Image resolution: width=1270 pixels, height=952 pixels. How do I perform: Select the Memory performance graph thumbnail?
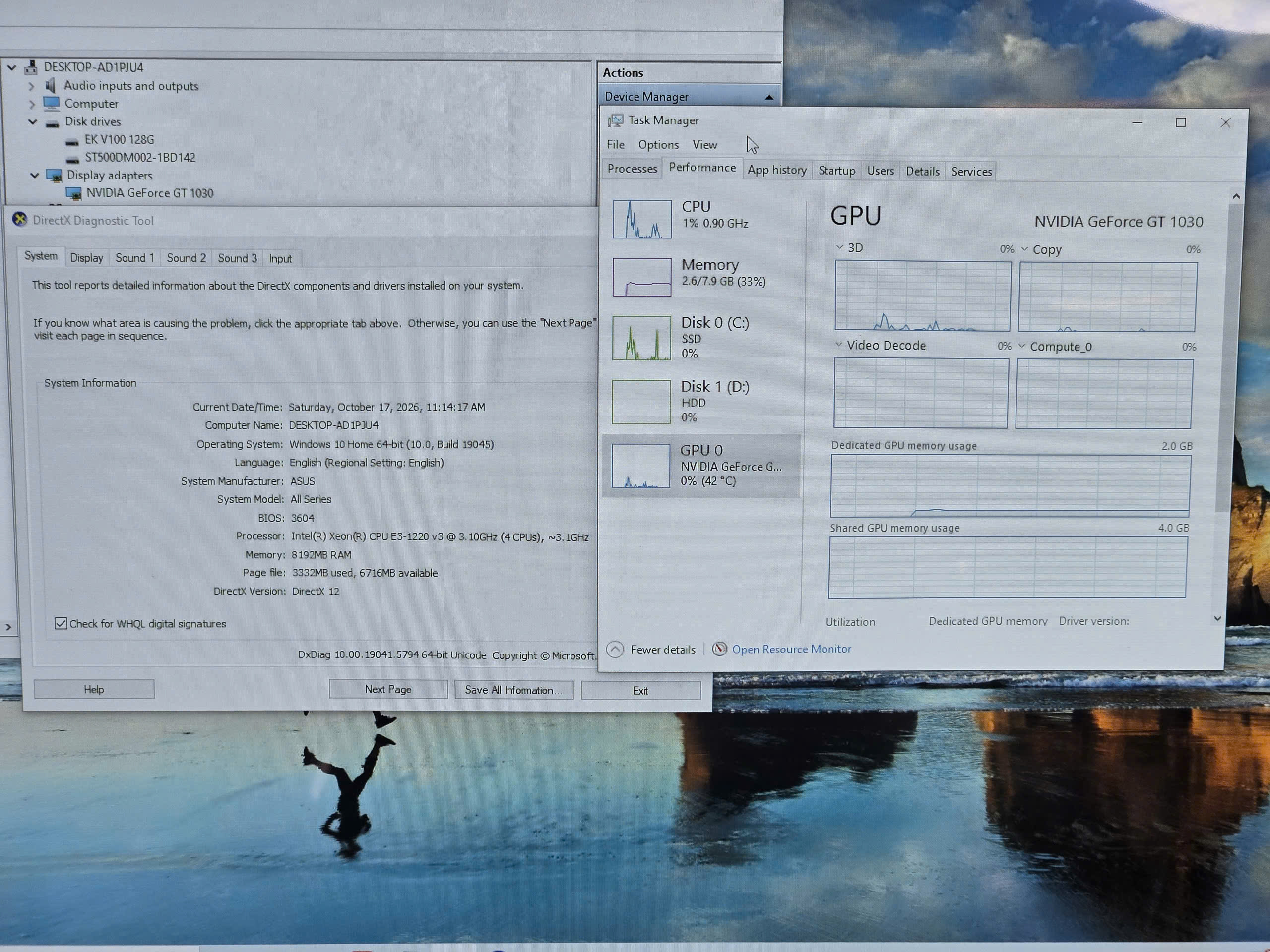pyautogui.click(x=641, y=277)
